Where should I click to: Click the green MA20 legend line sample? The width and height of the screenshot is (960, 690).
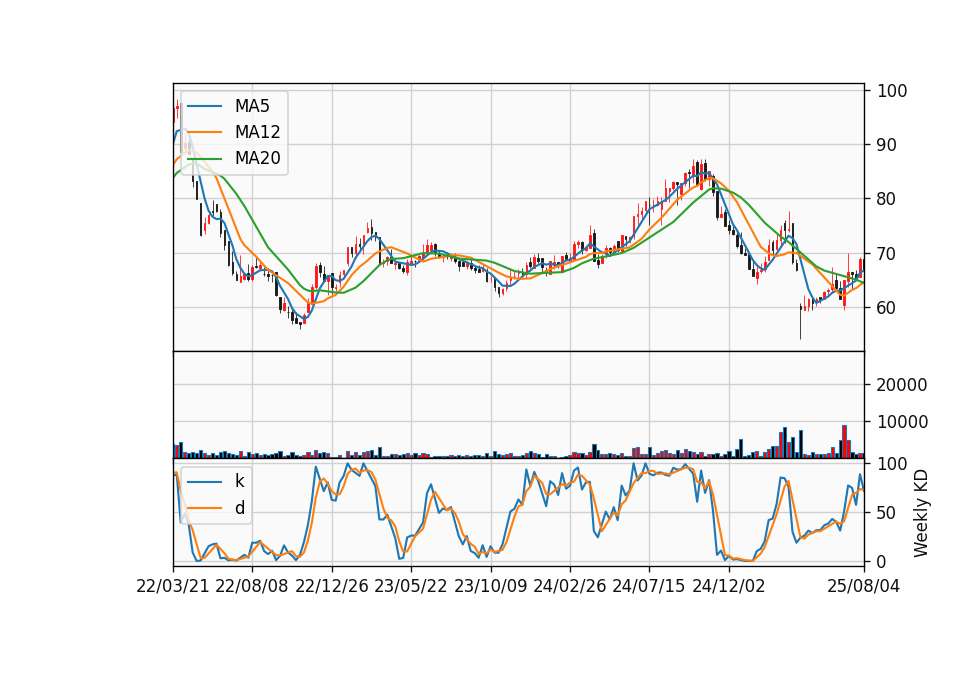pos(204,158)
